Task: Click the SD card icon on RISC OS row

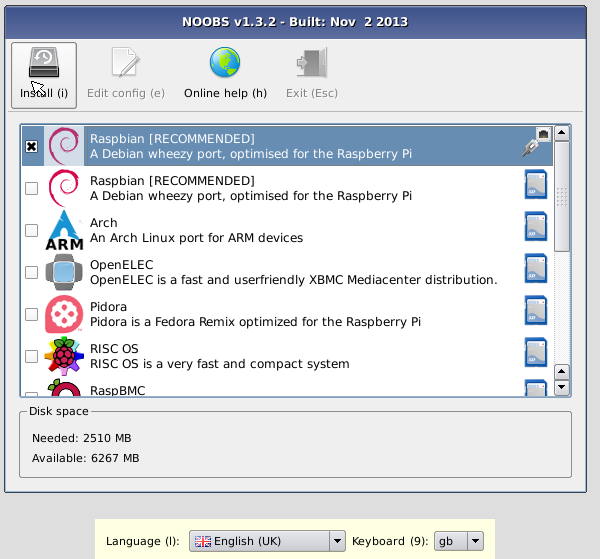Action: point(536,352)
